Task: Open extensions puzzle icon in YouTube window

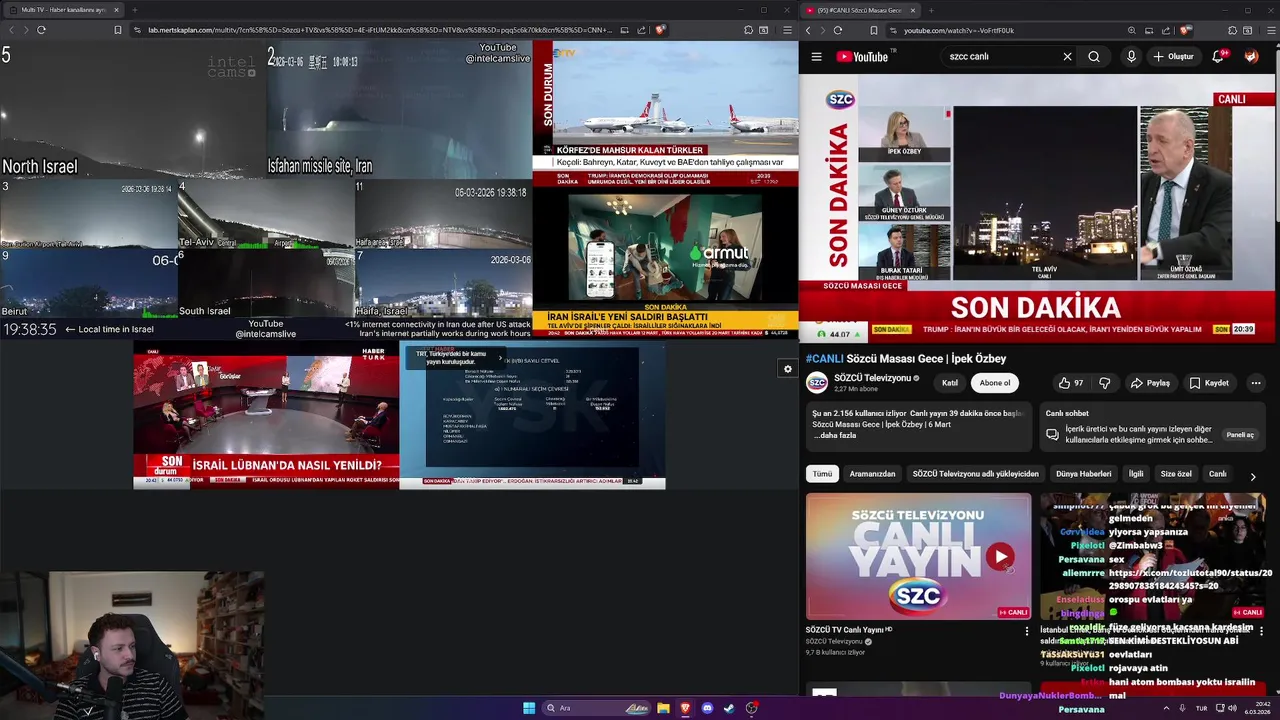Action: 1232,30
